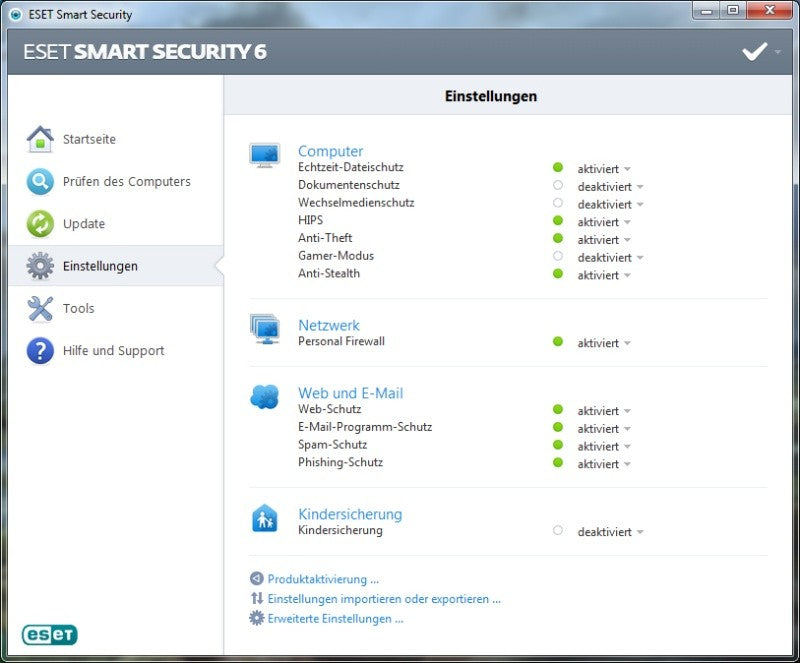
Task: Open the Kindersicherung blue heading link
Action: pos(350,514)
